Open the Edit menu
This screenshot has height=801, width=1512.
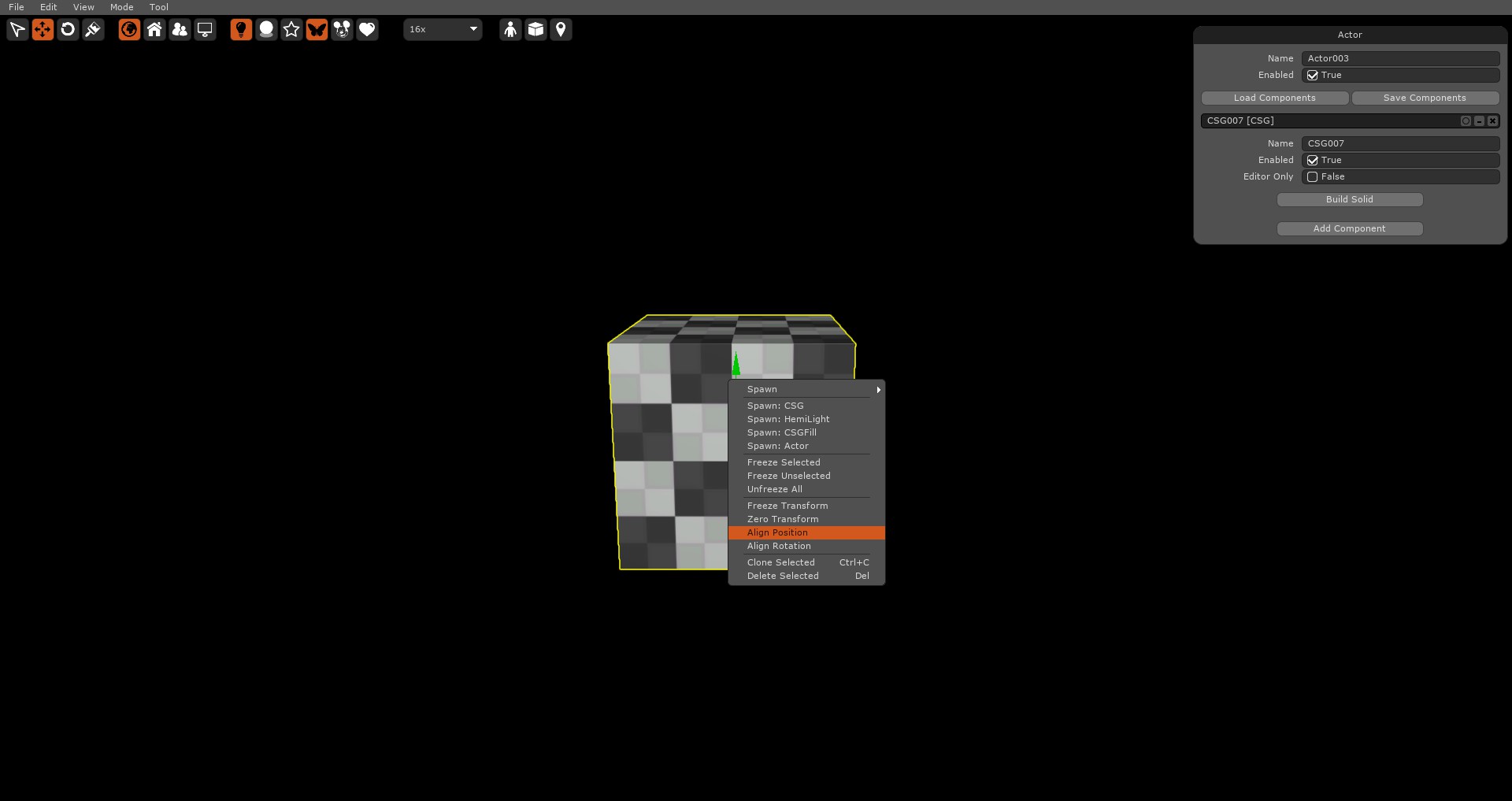(49, 7)
